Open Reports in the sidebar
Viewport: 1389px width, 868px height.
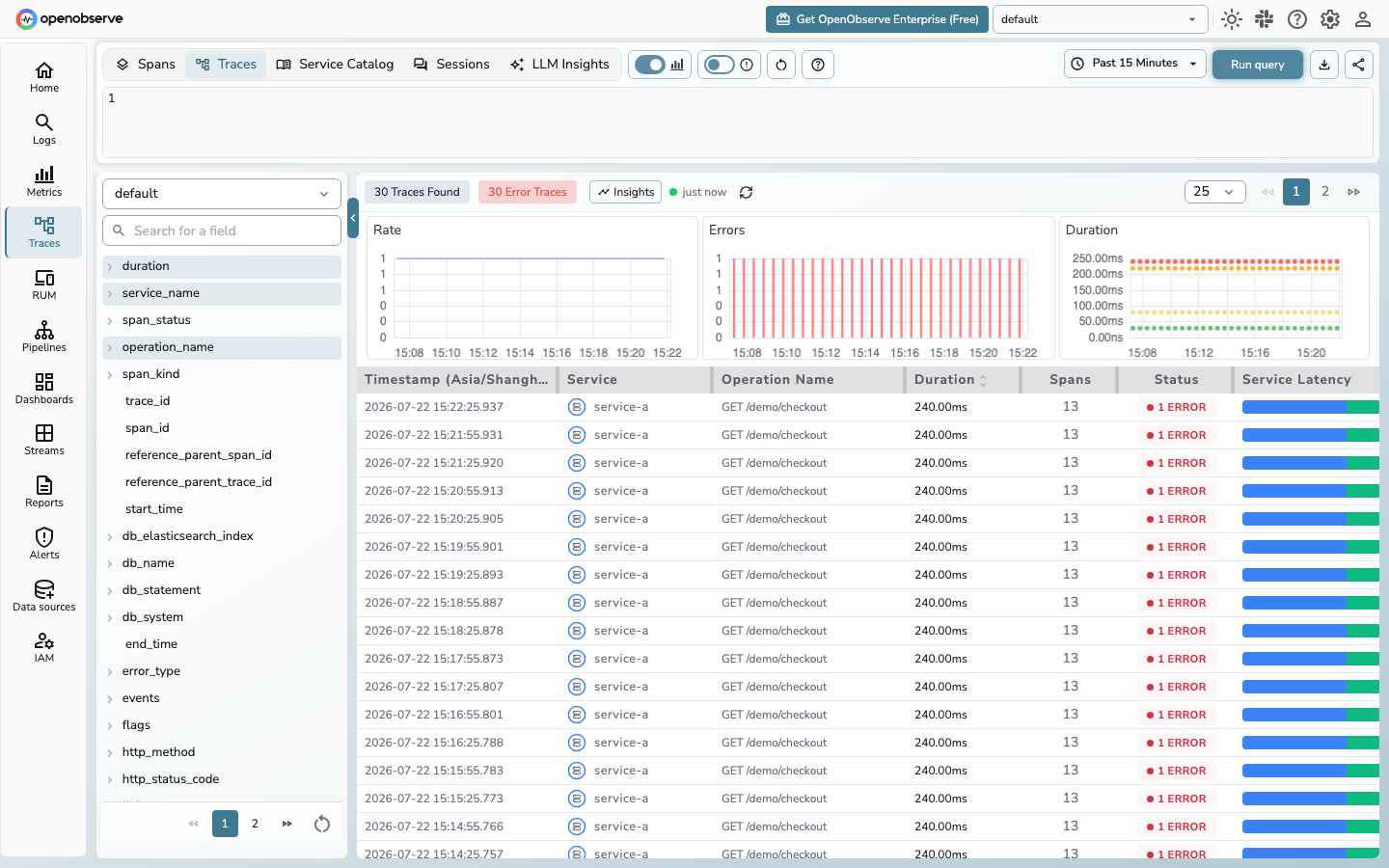(x=44, y=492)
